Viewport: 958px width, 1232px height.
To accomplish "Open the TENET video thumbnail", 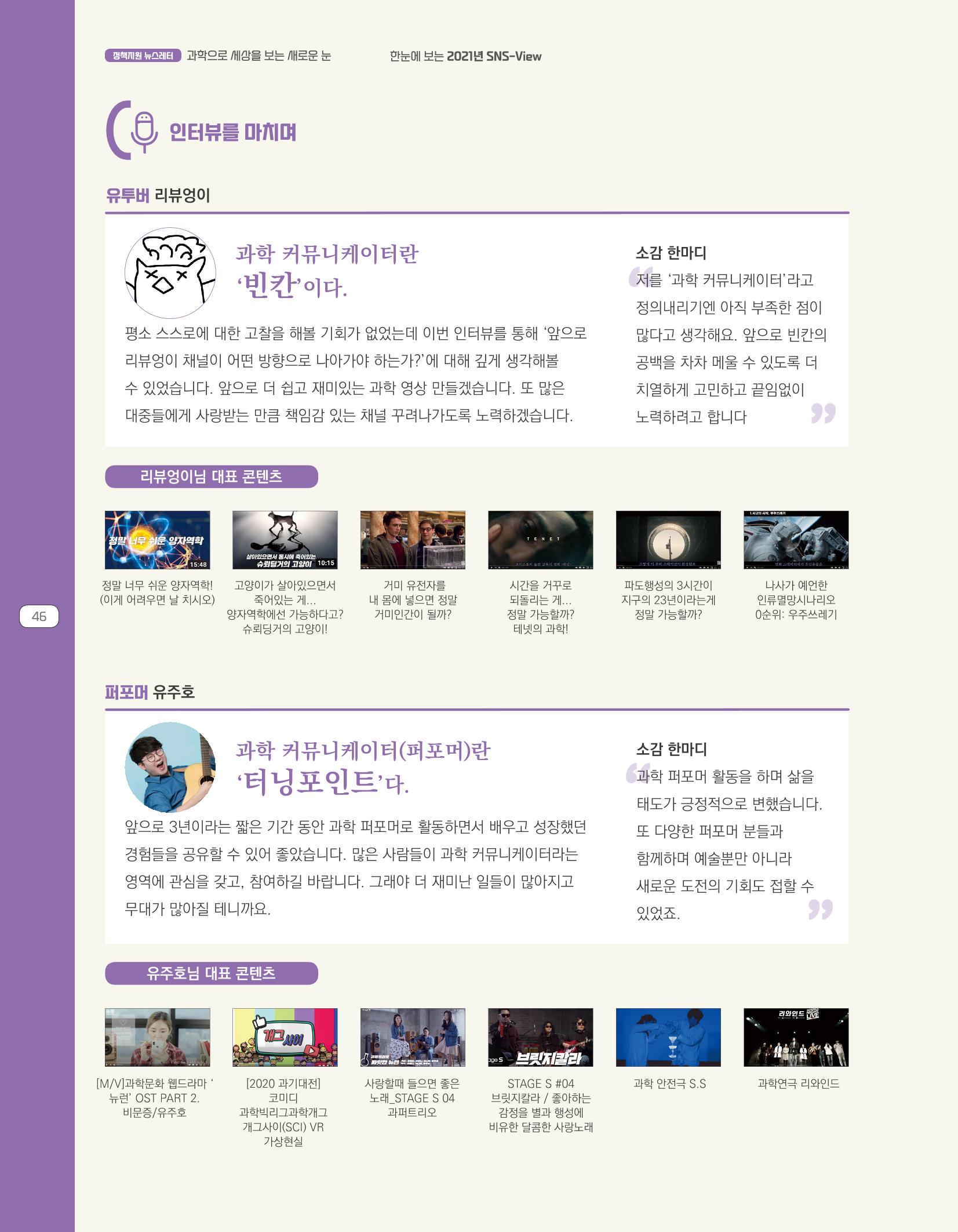I will (541, 540).
